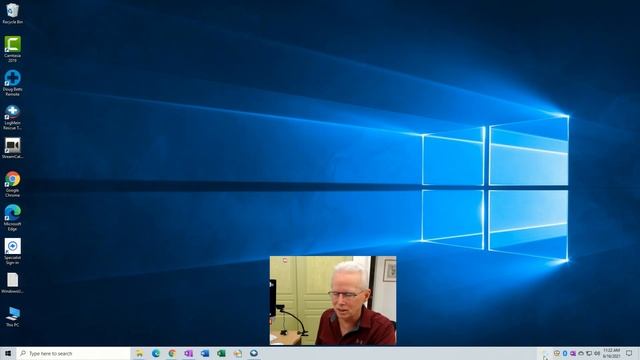The width and height of the screenshot is (640, 360).
Task: Open the round blue app at taskbar icons' end
Action: (253, 353)
